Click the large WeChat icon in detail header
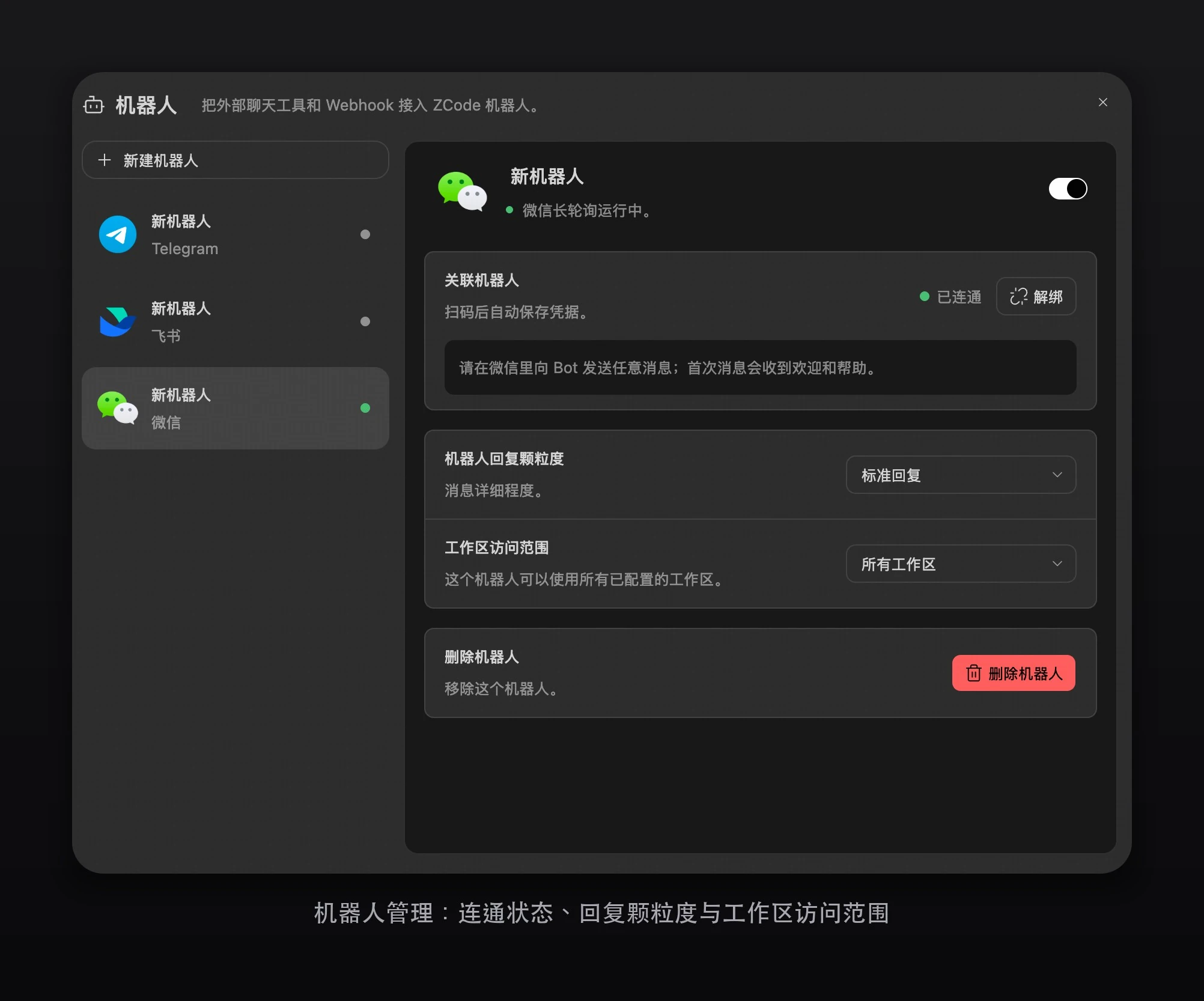The width and height of the screenshot is (1204, 1001). (463, 192)
